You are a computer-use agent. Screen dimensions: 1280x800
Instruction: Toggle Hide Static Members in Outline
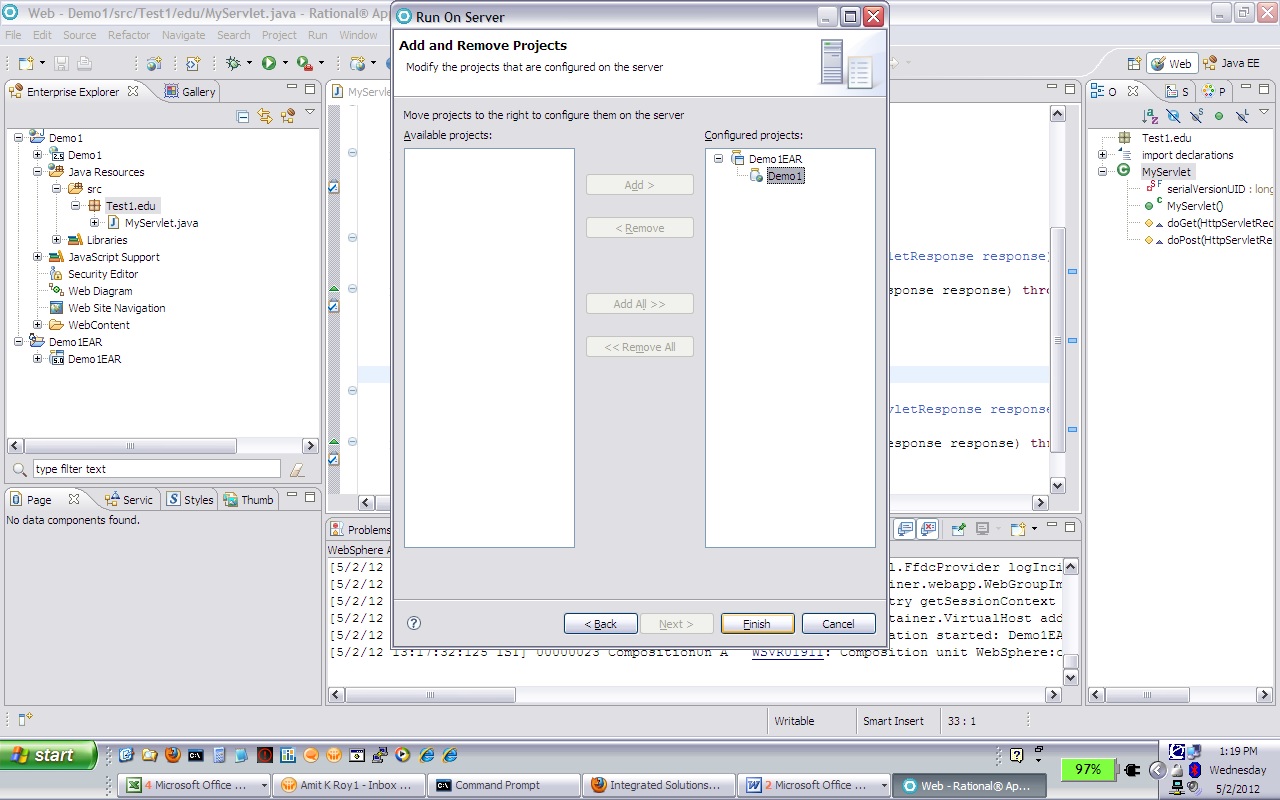click(x=1197, y=116)
